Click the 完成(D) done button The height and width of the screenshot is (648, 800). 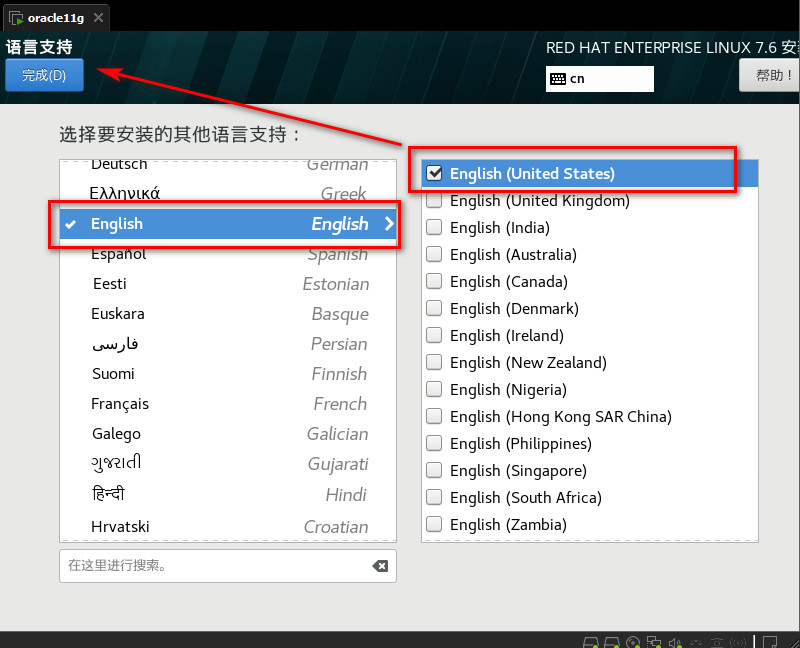click(x=44, y=75)
